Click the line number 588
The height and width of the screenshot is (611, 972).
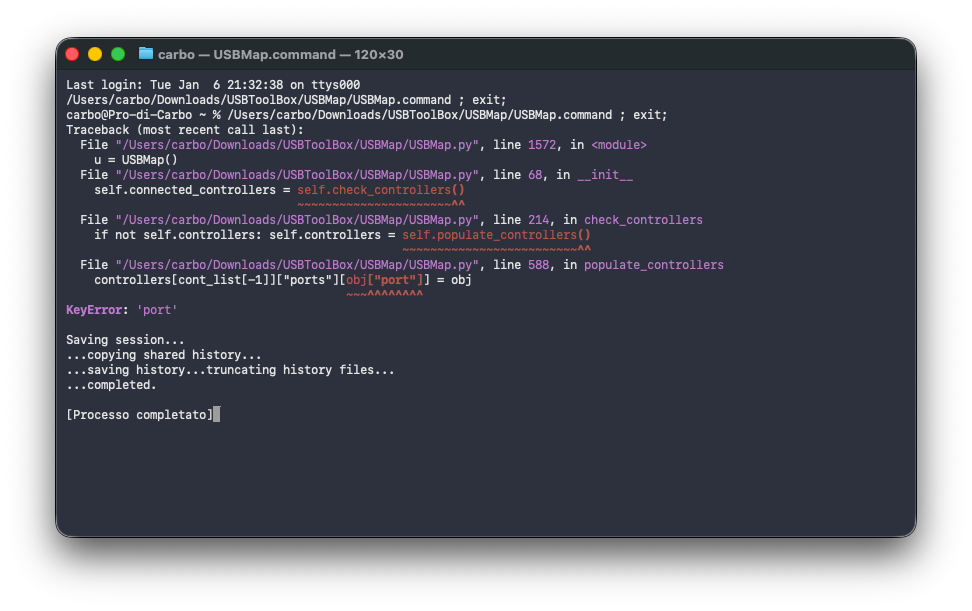pyautogui.click(x=539, y=265)
